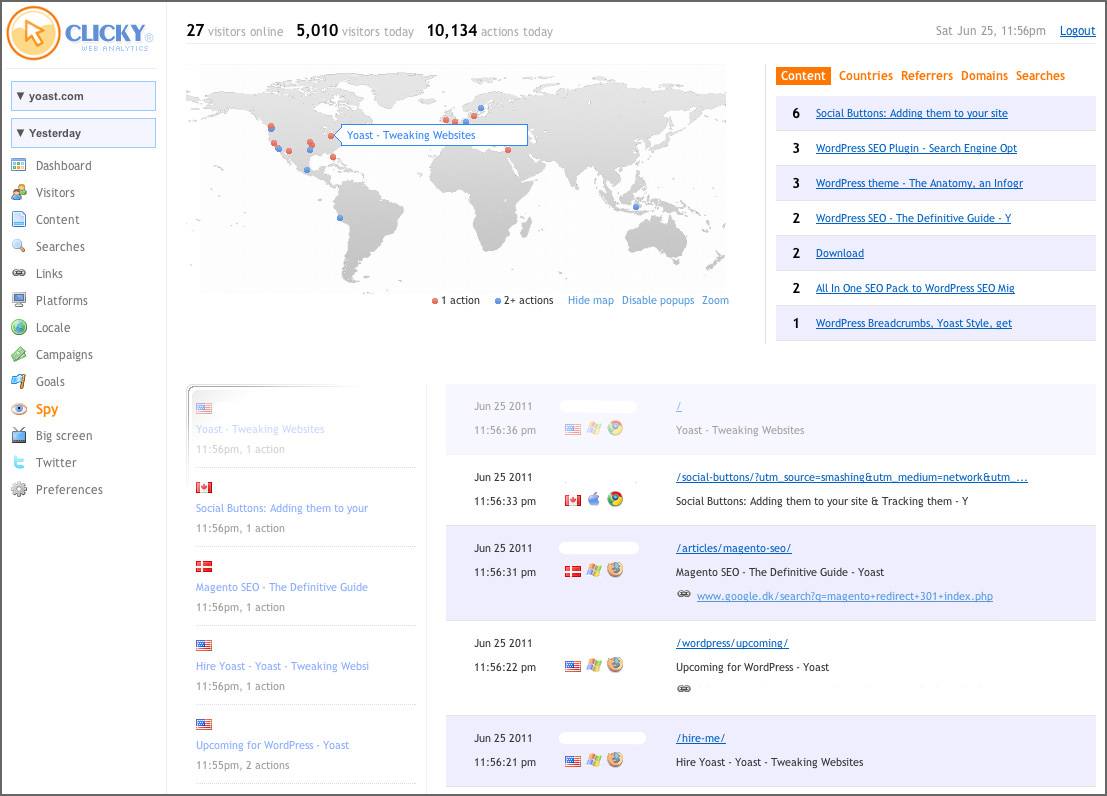Switch to the Referrers tab
The height and width of the screenshot is (796, 1107).
tap(926, 76)
